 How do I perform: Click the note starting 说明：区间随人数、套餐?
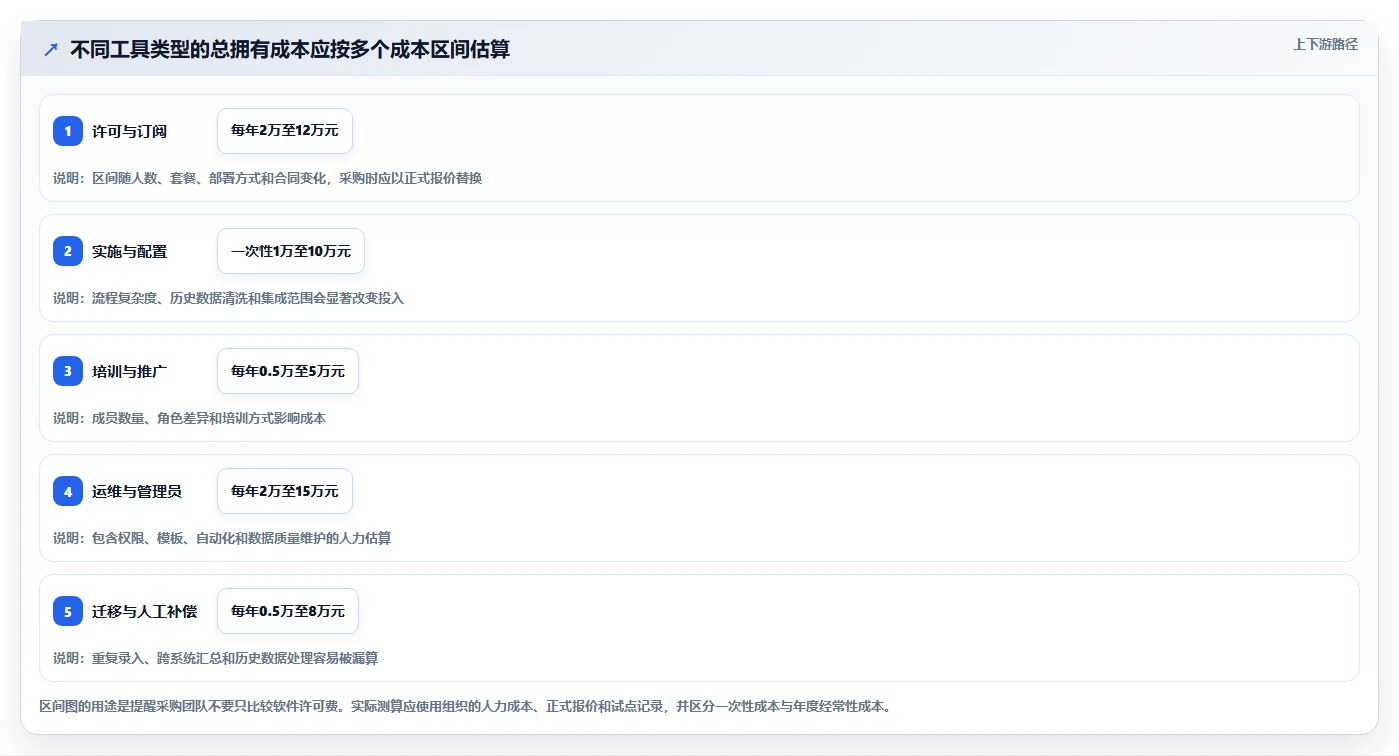click(268, 178)
